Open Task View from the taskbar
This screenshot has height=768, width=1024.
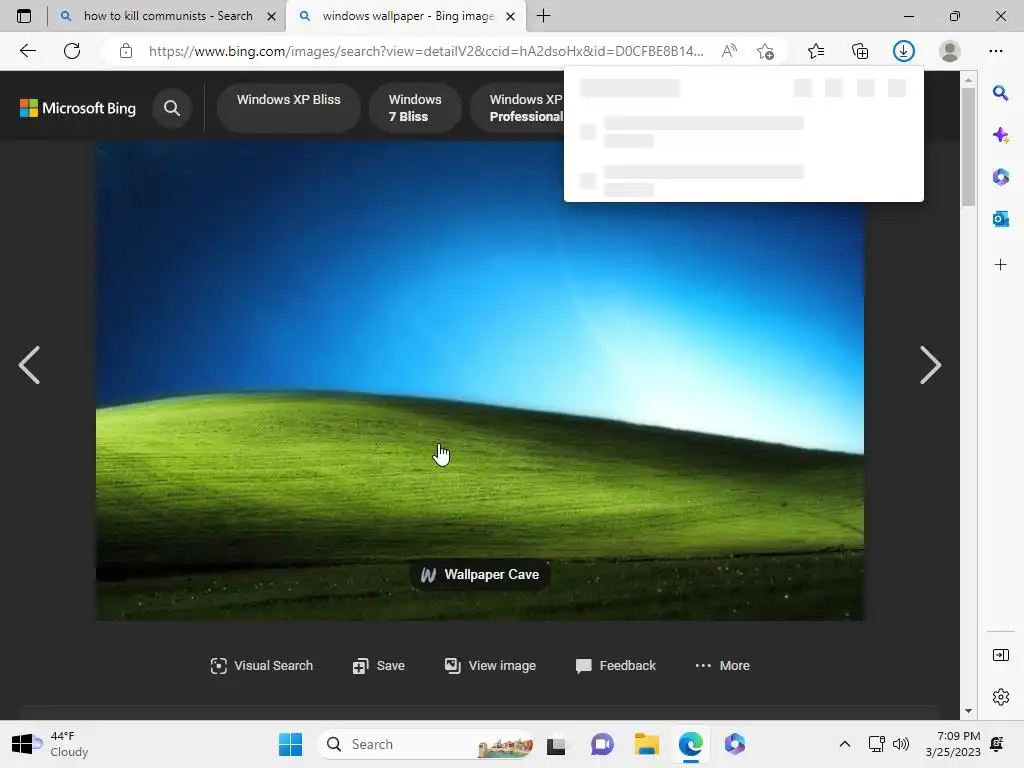pyautogui.click(x=556, y=744)
